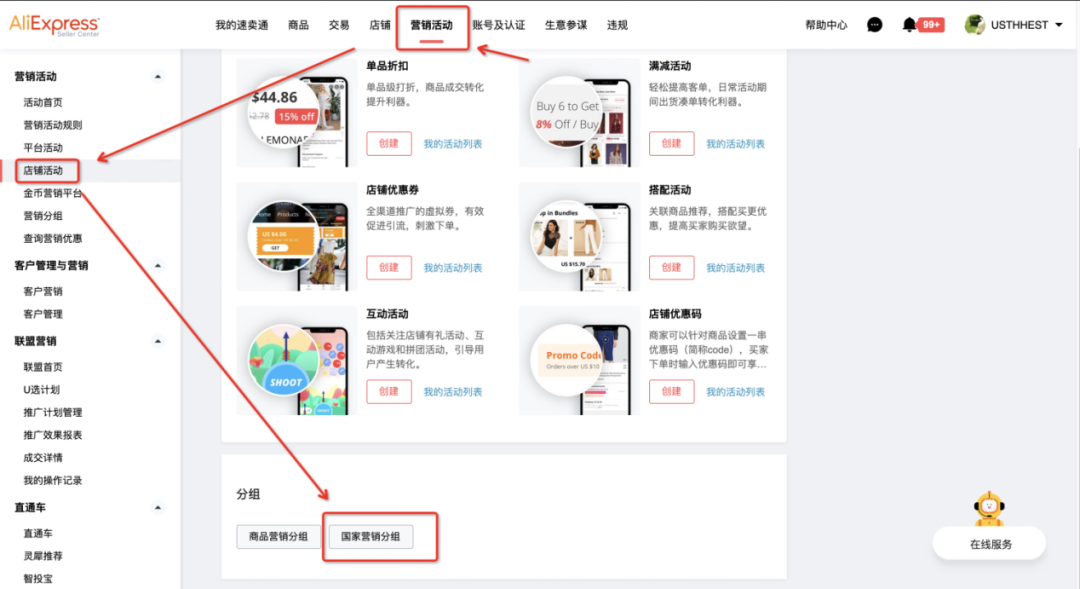This screenshot has height=589, width=1080.
Task: Click the 单品折扣 promo thumbnail
Action: click(x=297, y=113)
